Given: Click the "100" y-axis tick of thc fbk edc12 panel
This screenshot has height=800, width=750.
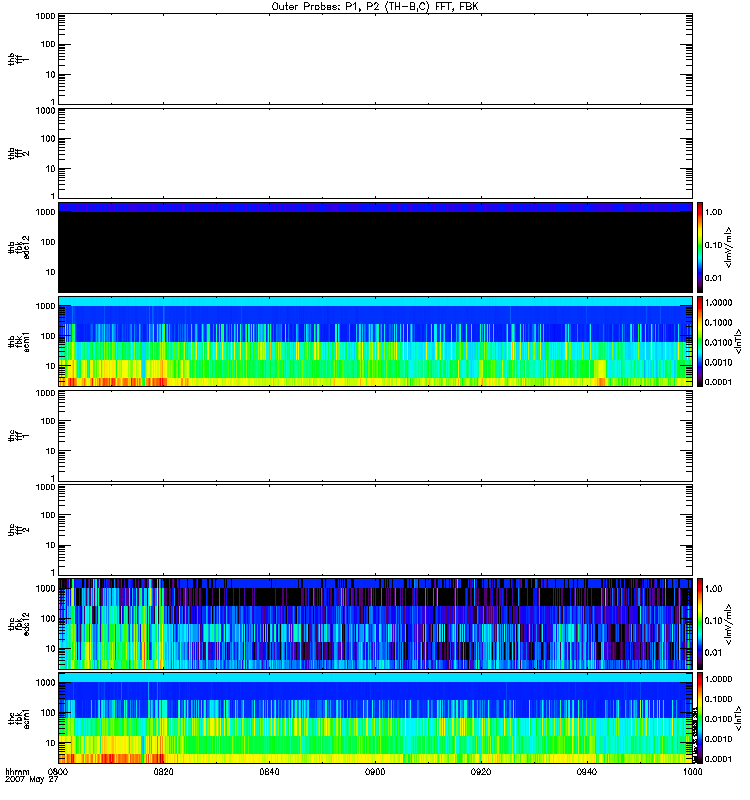Looking at the screenshot, I should coord(48,619).
